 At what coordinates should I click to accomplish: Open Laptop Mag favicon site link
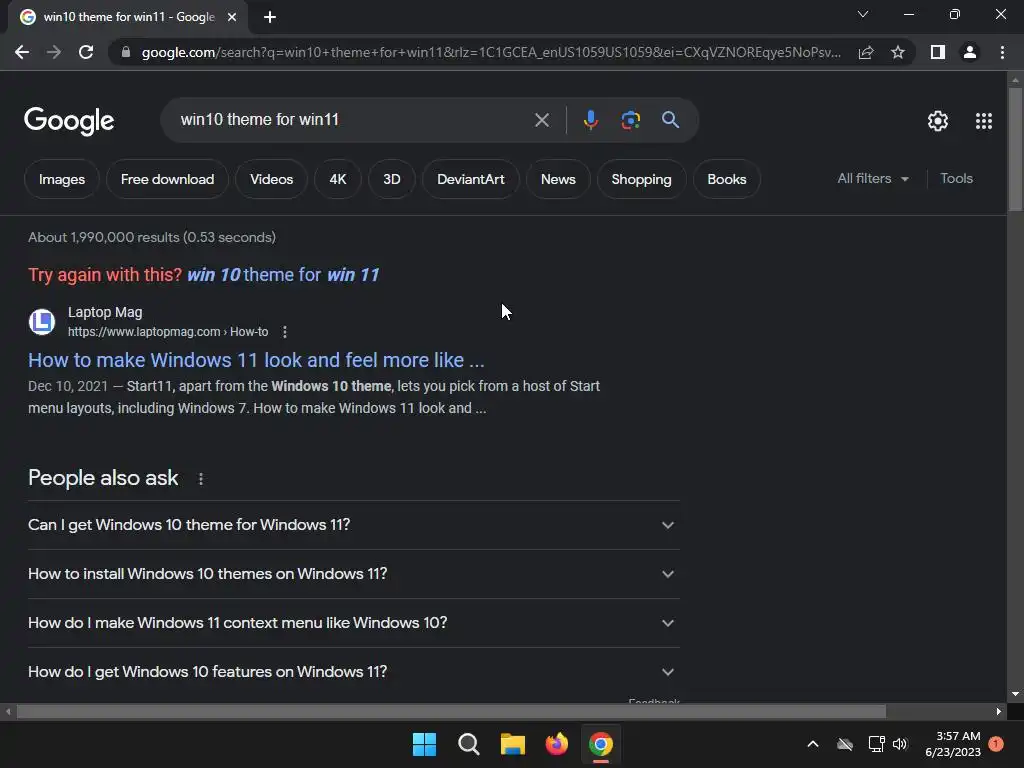click(42, 321)
